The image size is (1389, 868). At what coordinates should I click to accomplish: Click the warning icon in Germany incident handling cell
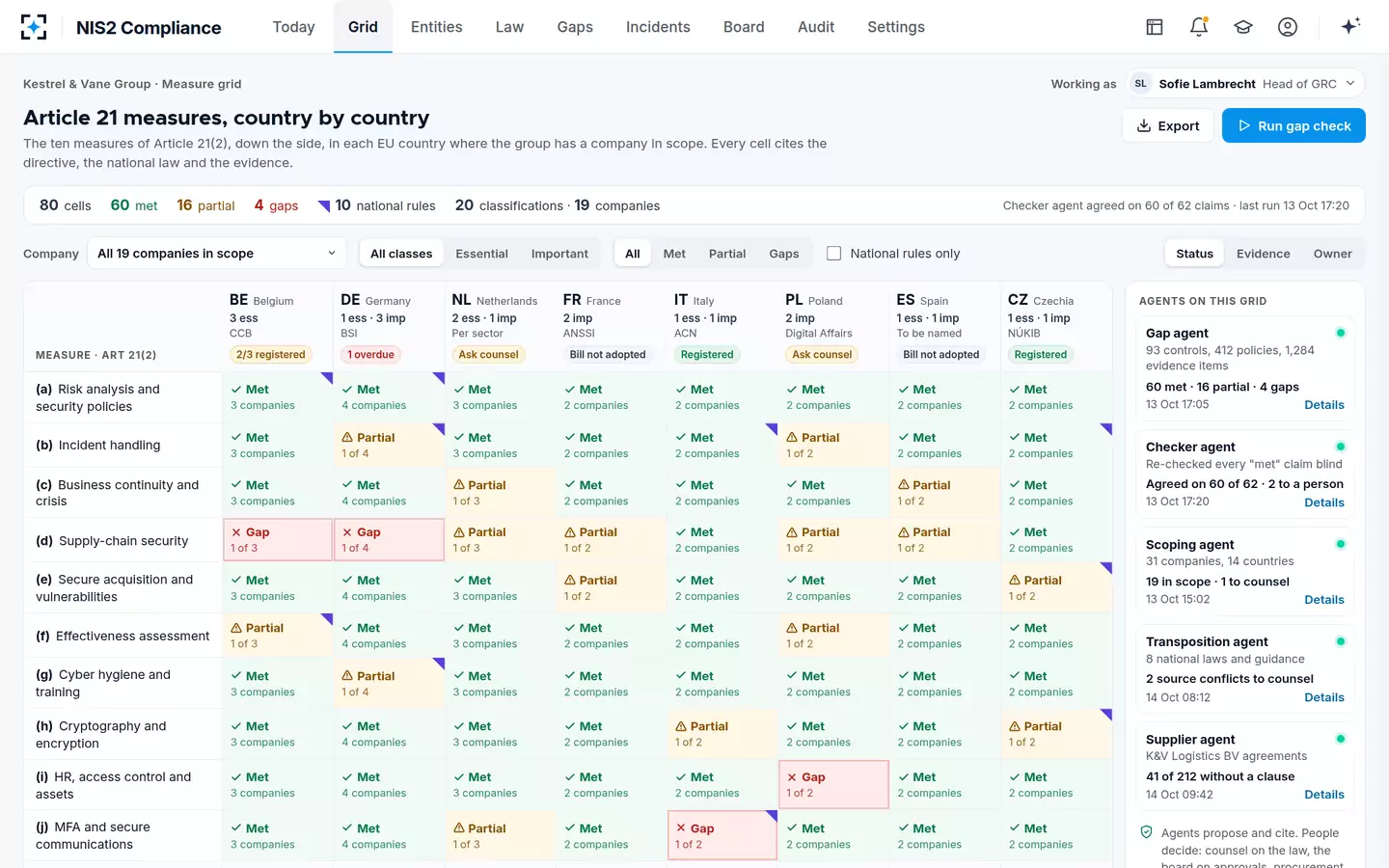(347, 438)
